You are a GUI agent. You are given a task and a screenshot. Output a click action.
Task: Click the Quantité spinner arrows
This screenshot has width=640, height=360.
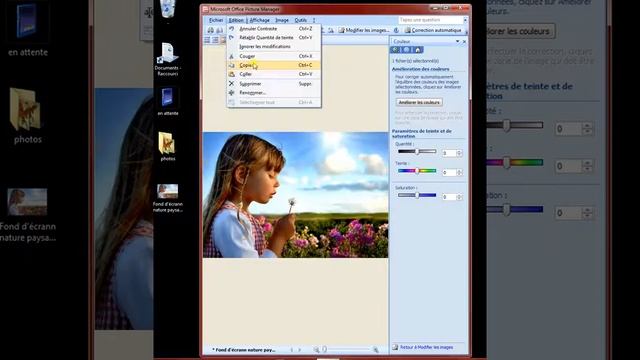pyautogui.click(x=459, y=153)
